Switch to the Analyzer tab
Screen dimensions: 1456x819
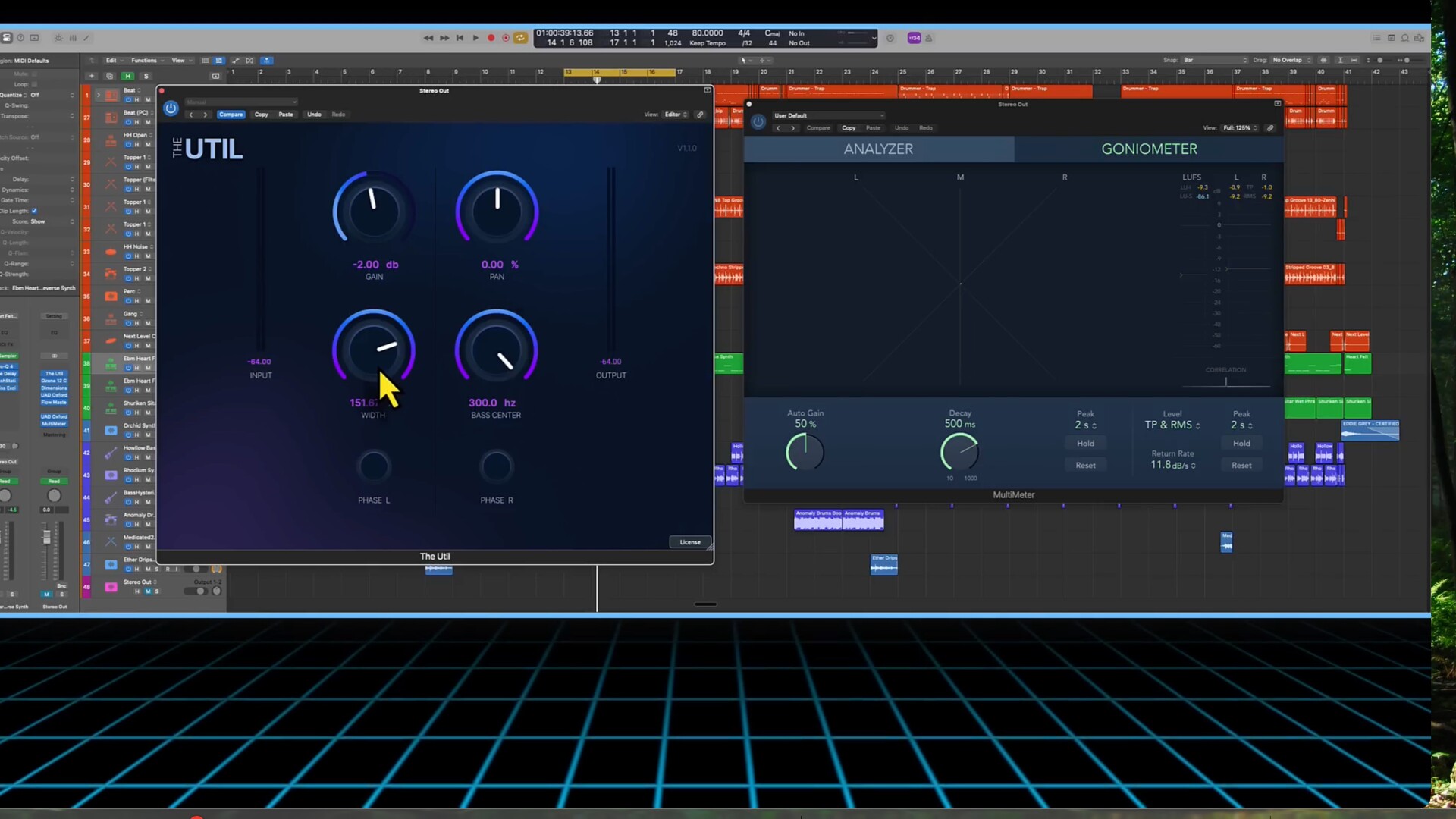click(x=878, y=149)
